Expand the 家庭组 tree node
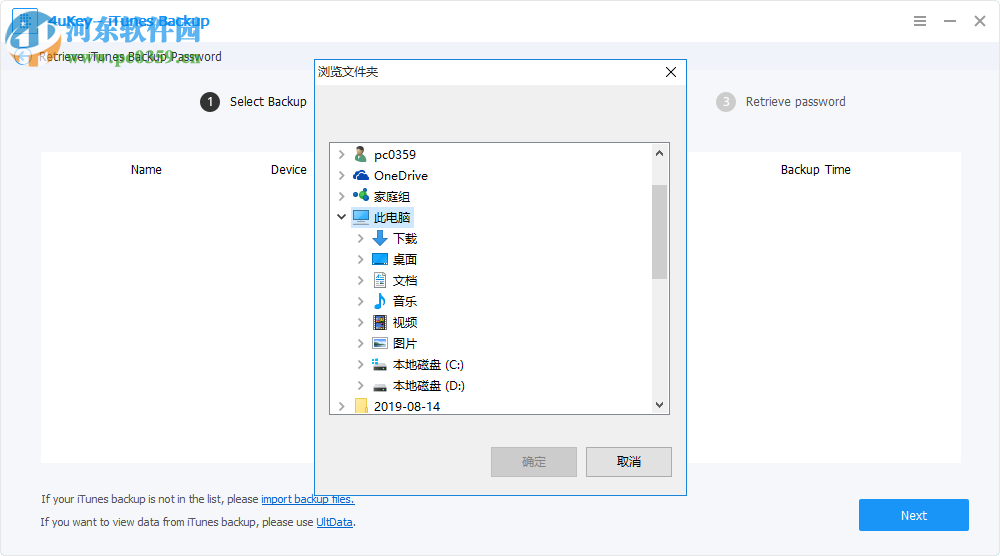This screenshot has height=556, width=1000. click(341, 196)
